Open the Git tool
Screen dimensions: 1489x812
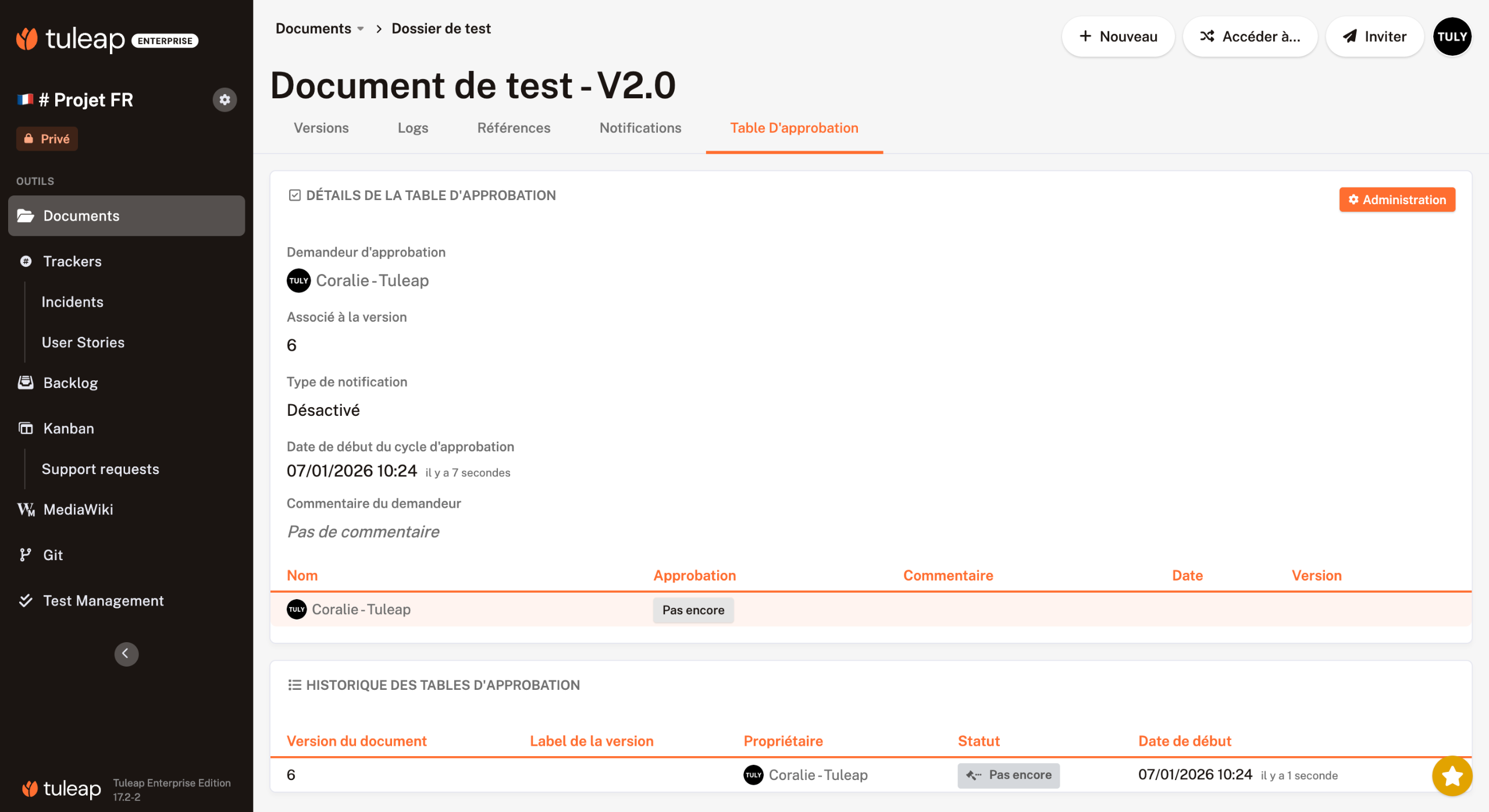[52, 555]
